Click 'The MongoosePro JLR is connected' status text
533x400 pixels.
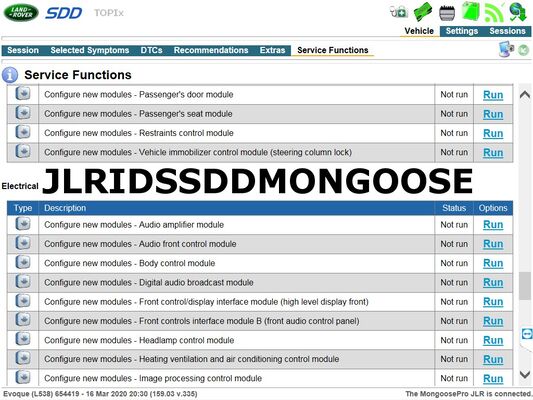click(x=469, y=394)
